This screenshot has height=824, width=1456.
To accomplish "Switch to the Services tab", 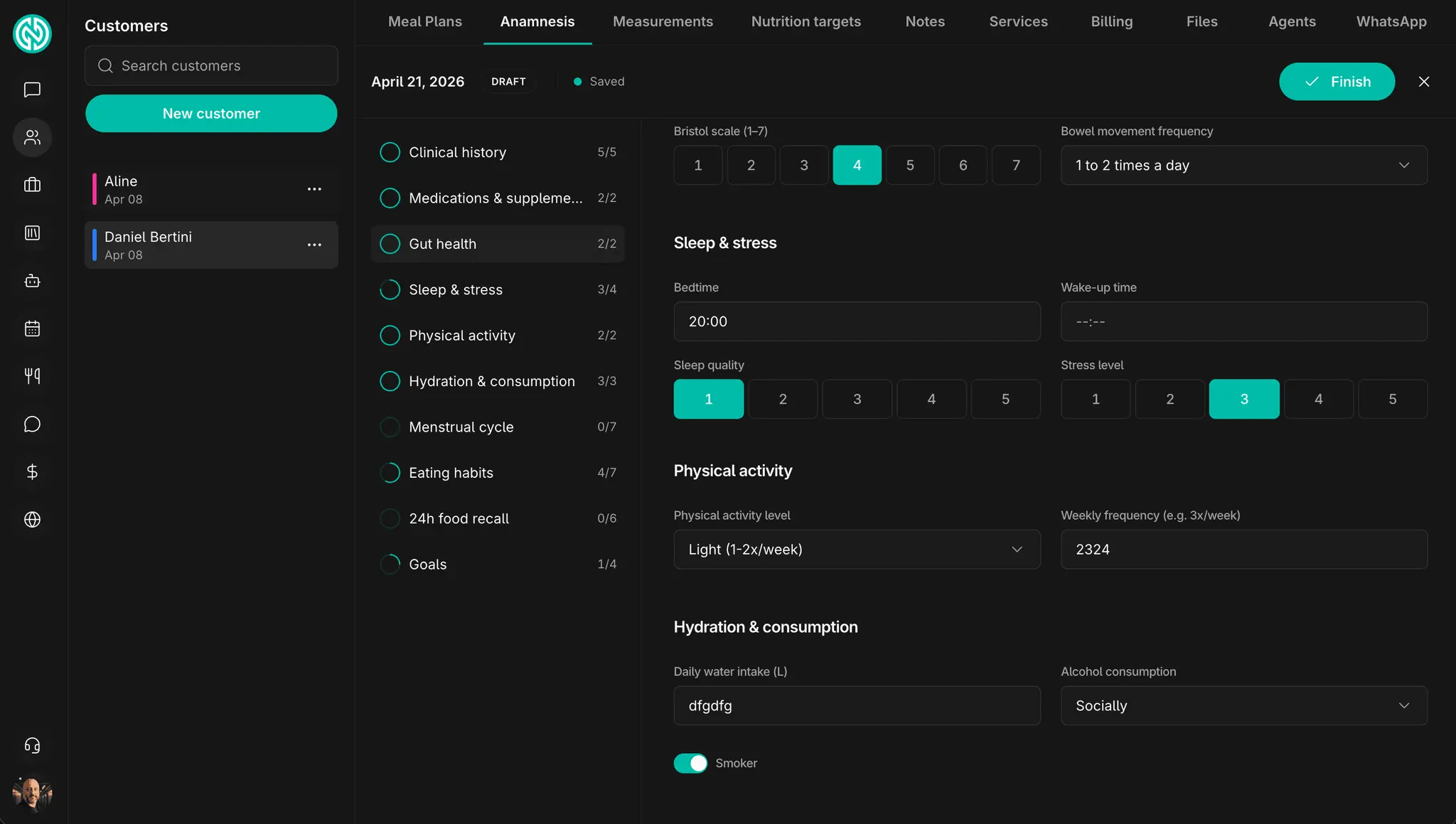I will 1018,21.
